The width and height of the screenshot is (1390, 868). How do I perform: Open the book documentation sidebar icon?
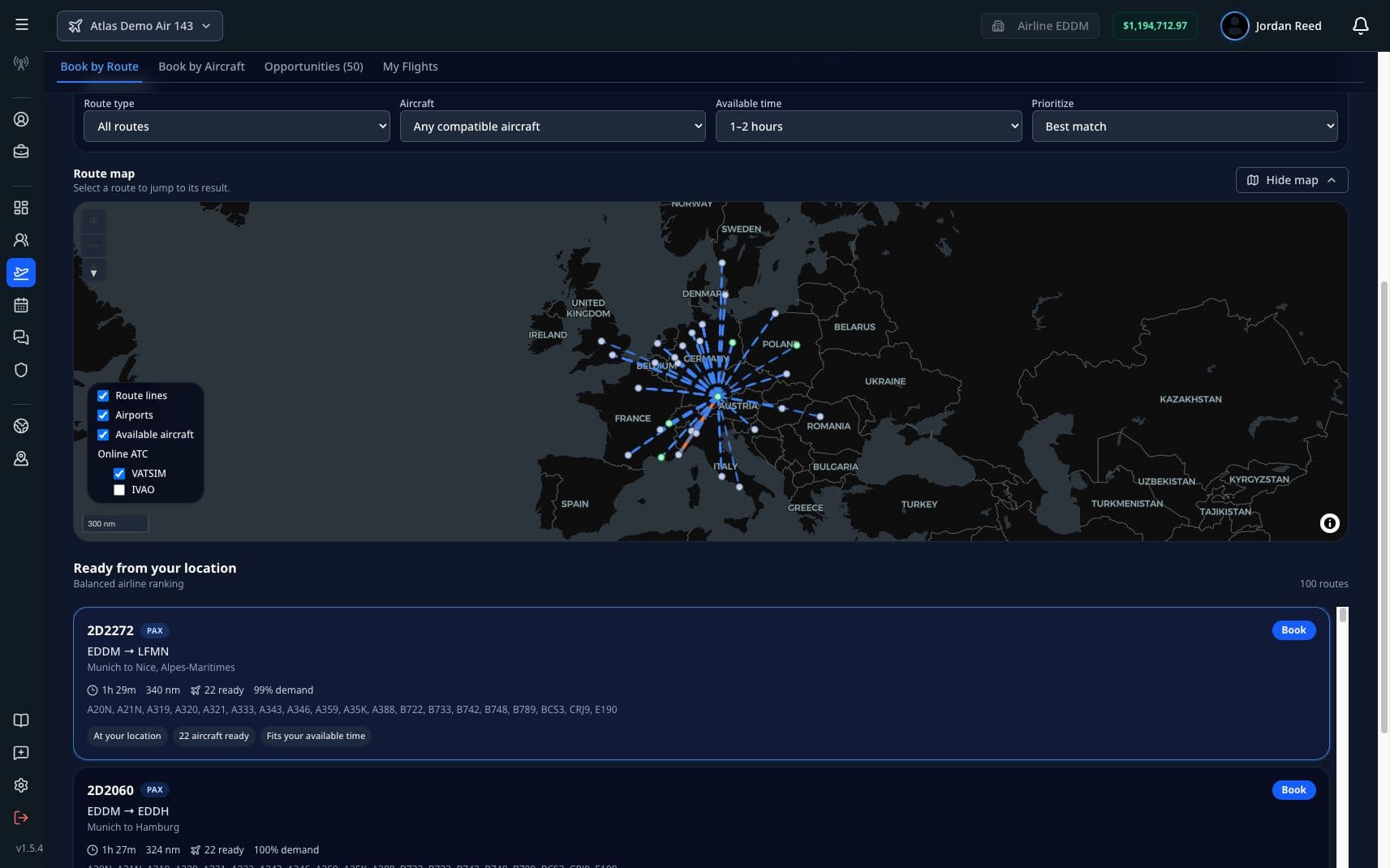tap(21, 720)
